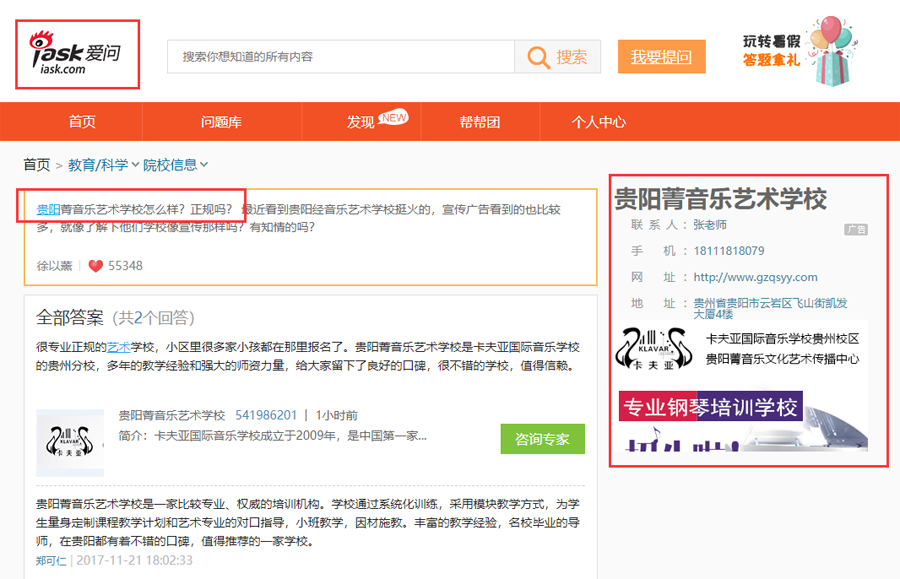Click the 贵阳菁音乐艺术学校 ad heading

click(x=720, y=199)
